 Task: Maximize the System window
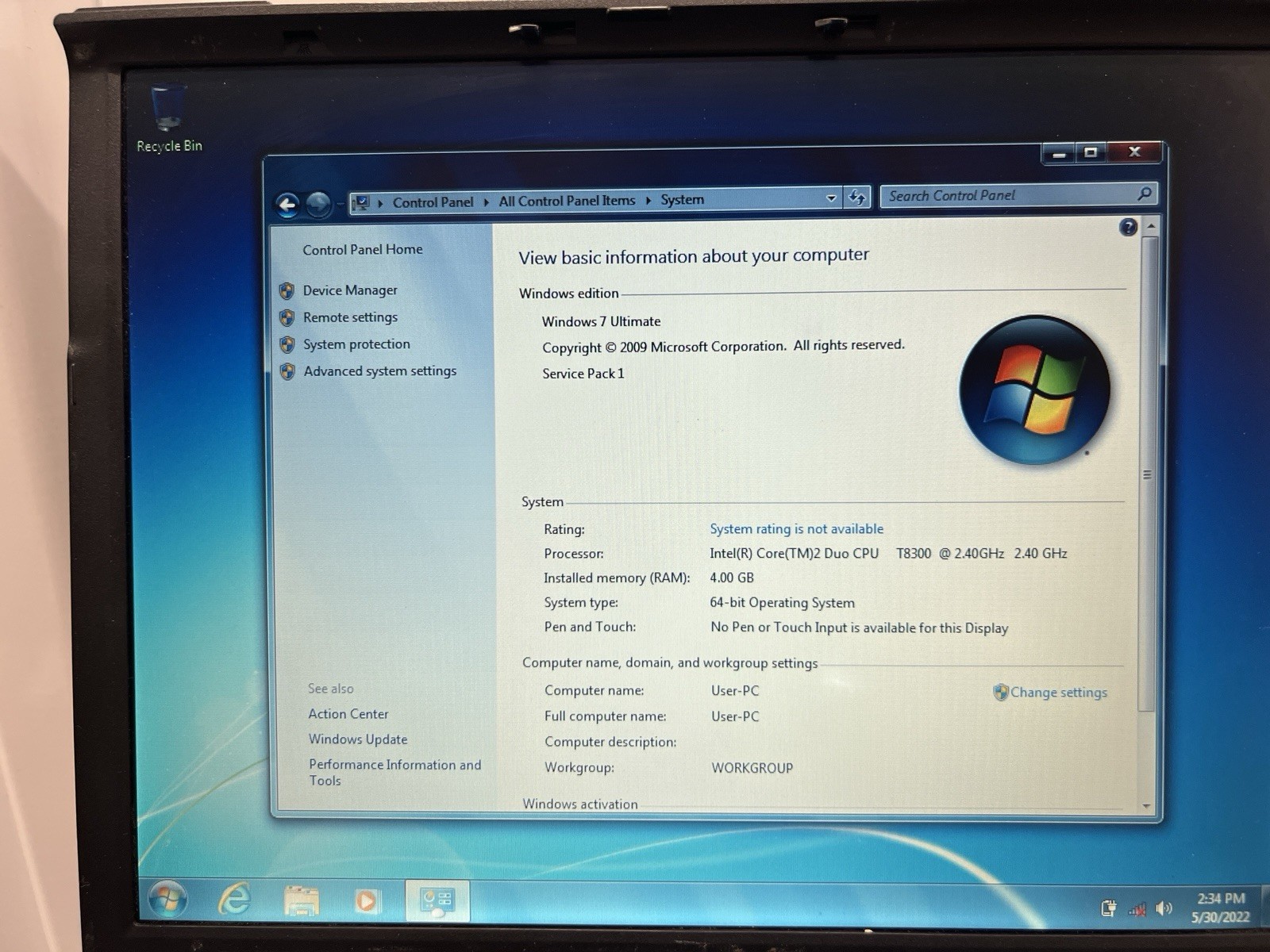[x=1091, y=152]
